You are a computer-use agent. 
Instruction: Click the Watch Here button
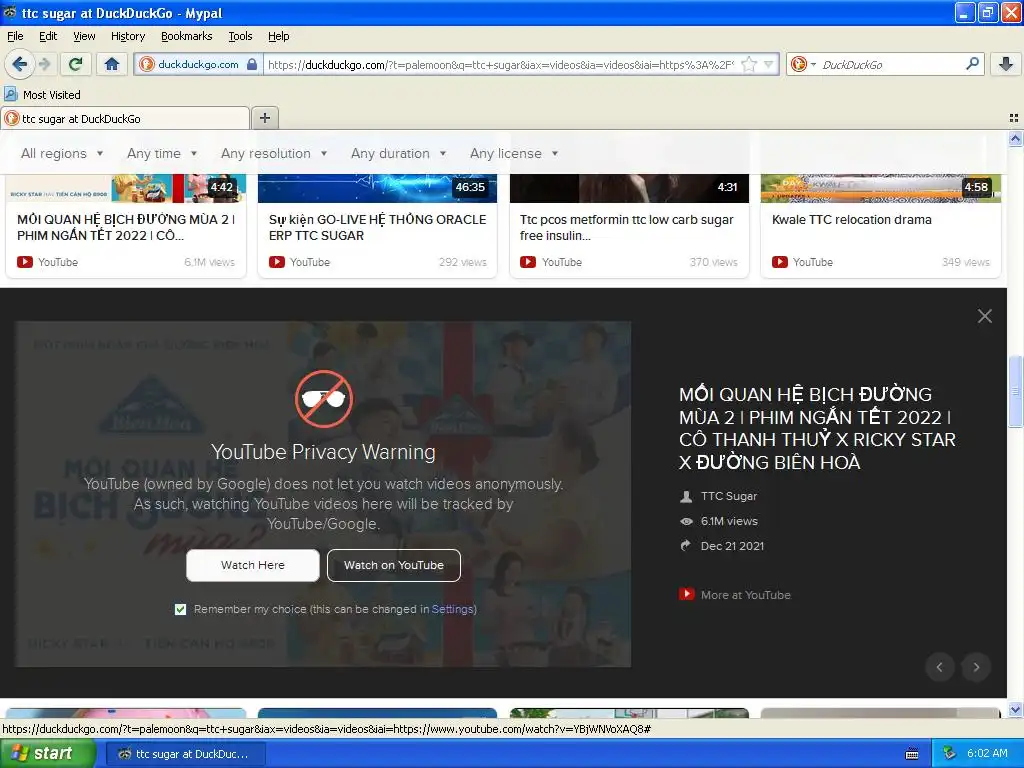click(253, 565)
